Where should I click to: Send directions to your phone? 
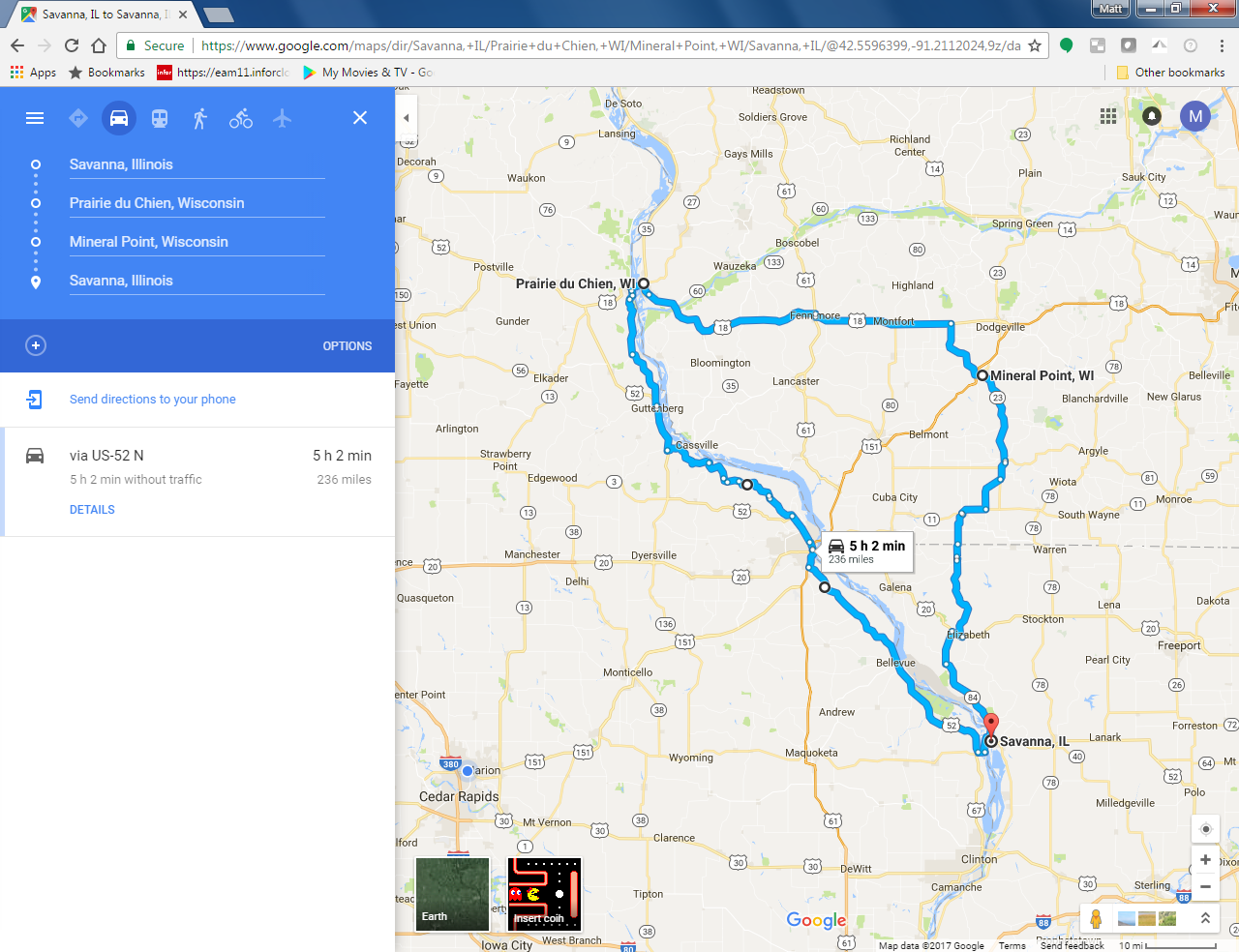(152, 400)
